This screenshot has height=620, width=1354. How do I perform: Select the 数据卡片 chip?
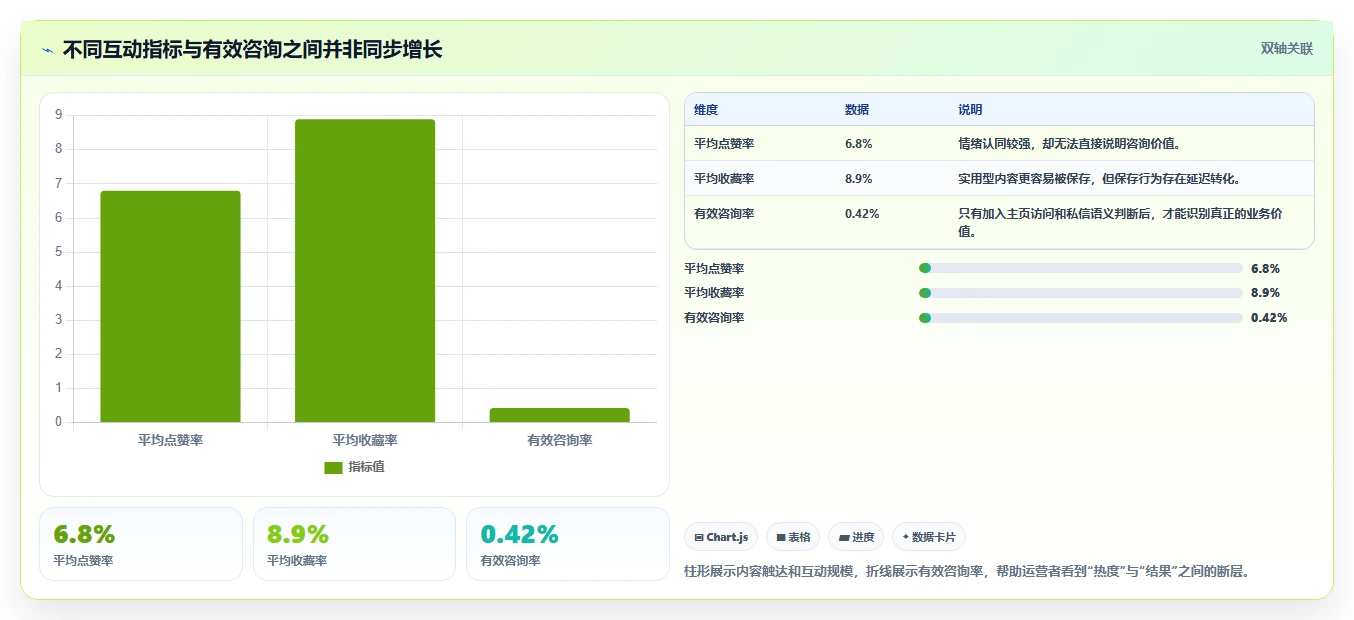coord(929,537)
